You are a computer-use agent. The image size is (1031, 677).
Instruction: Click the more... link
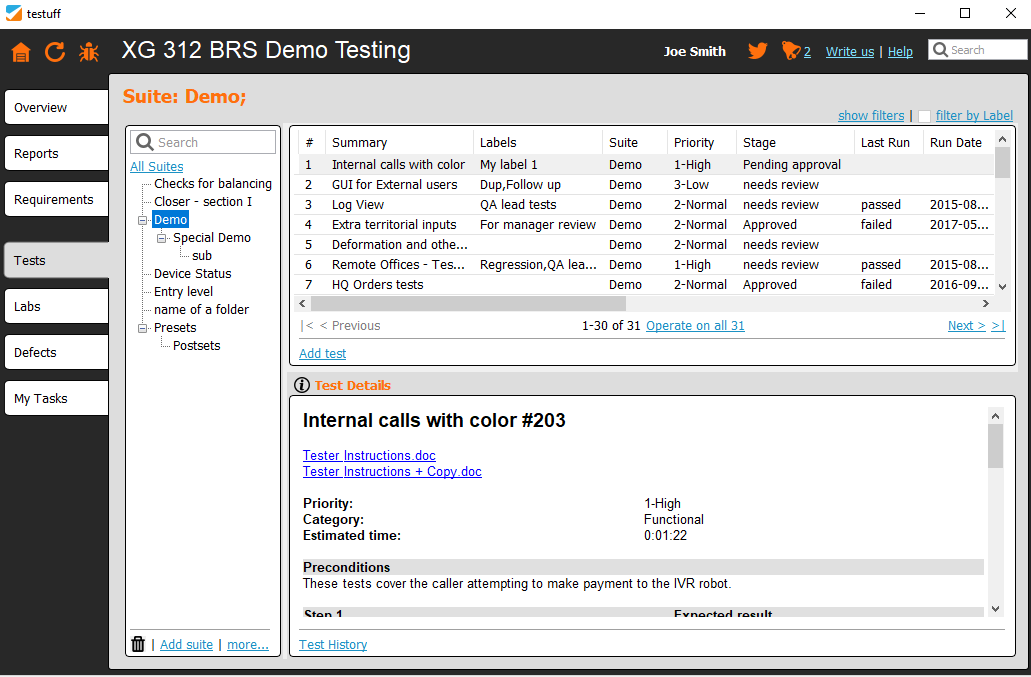pos(248,645)
